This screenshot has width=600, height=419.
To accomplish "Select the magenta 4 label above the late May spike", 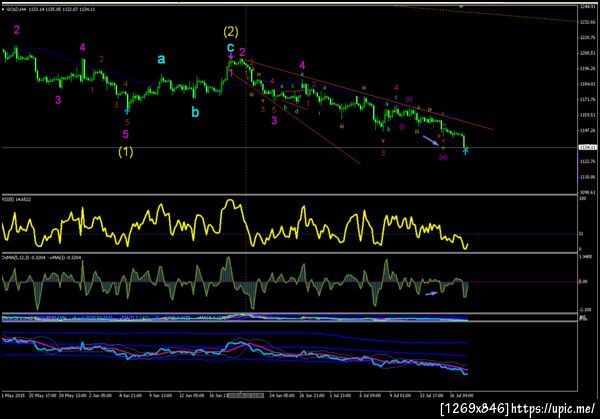I will pos(83,47).
